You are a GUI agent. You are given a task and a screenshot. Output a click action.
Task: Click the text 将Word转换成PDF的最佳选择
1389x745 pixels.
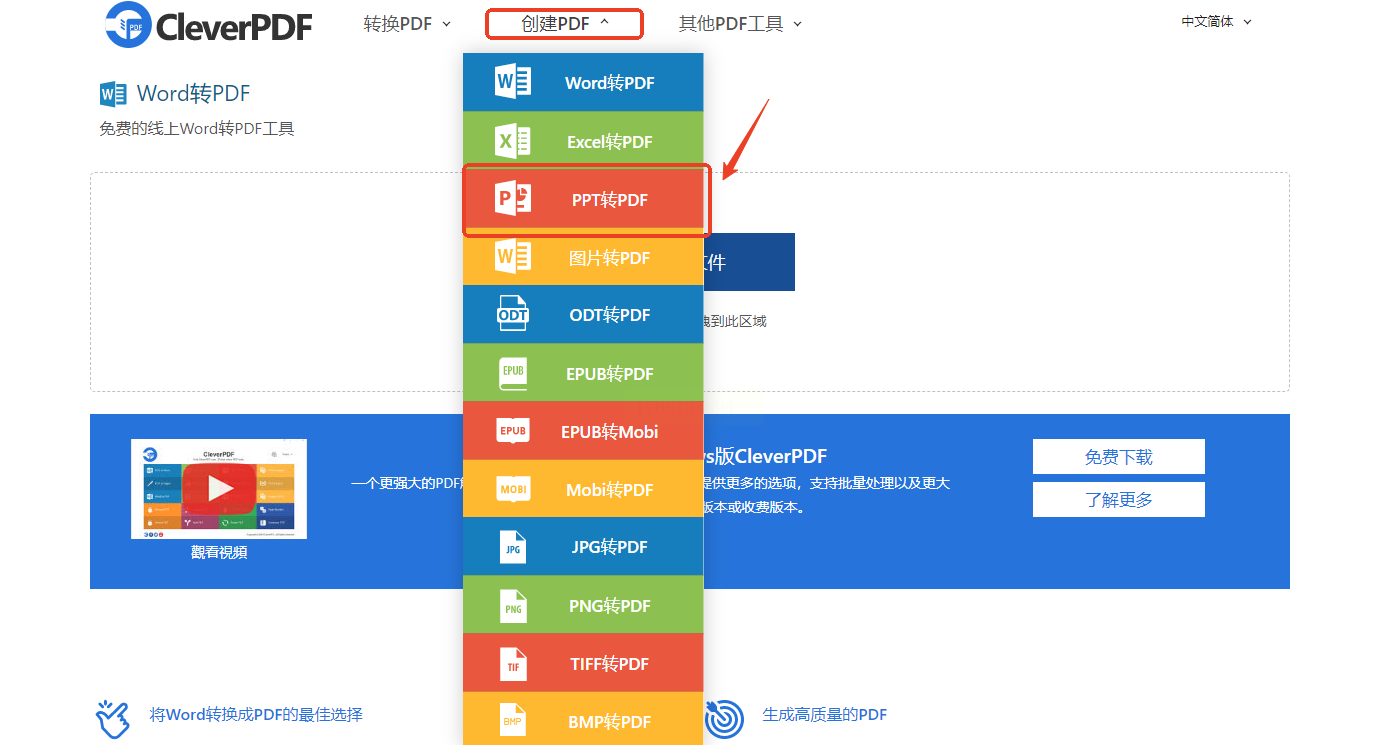pos(256,715)
